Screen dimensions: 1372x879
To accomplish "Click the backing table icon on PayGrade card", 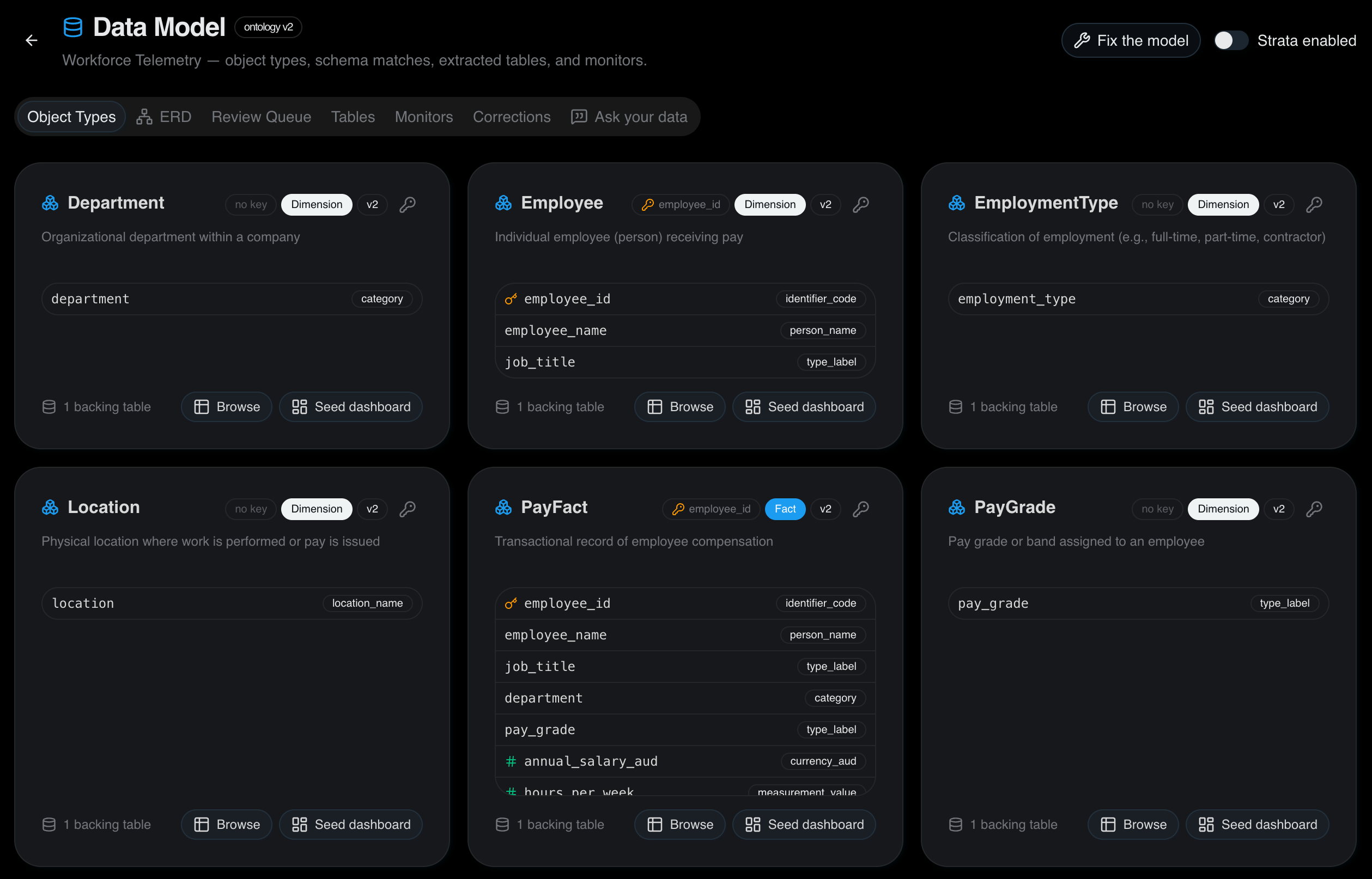I will pyautogui.click(x=956, y=825).
